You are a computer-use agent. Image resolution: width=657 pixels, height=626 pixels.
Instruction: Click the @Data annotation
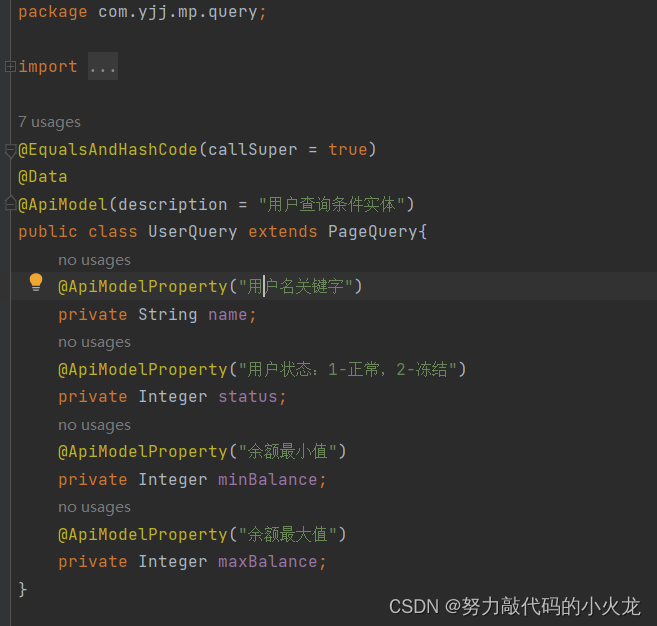43,177
